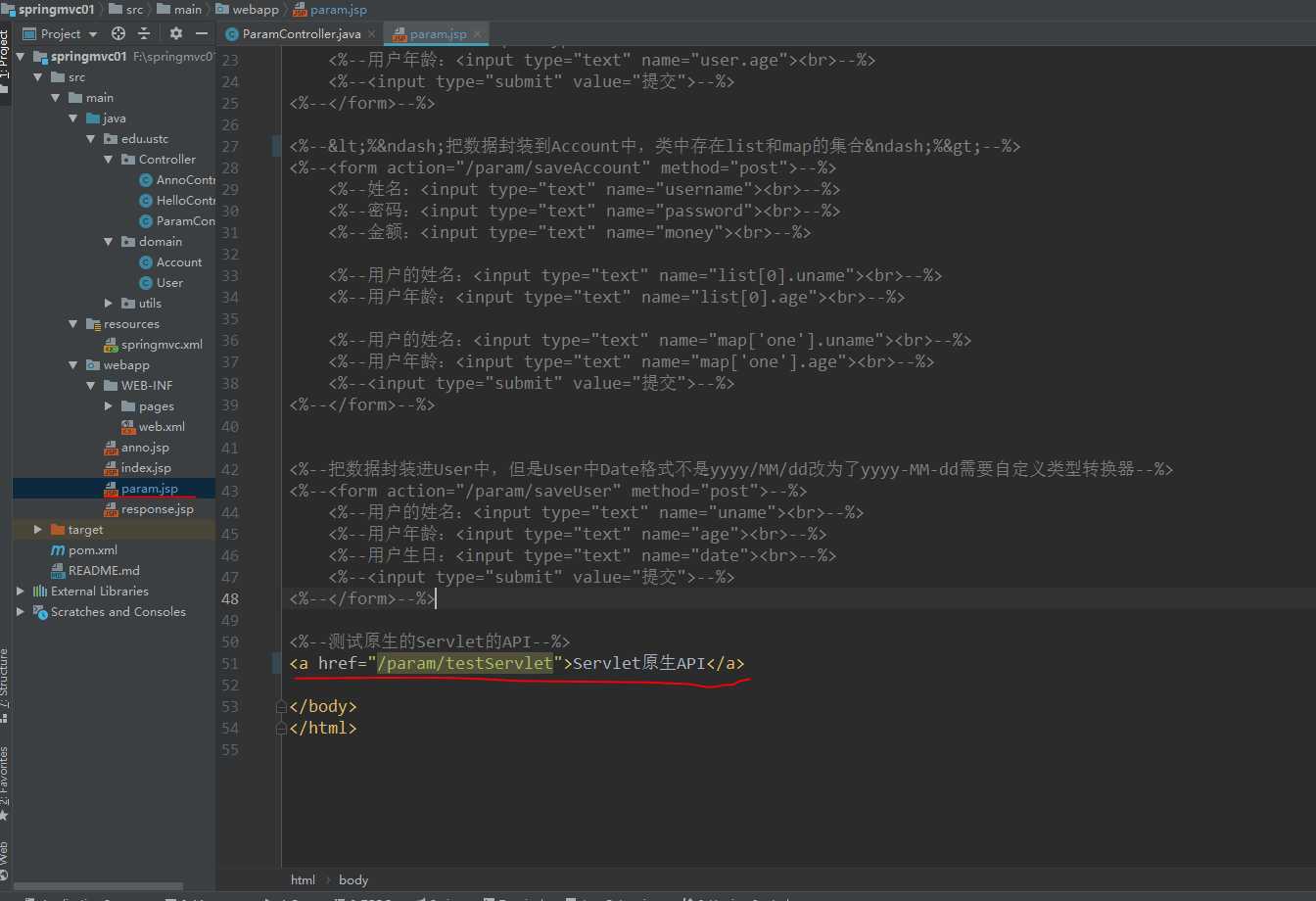Collapse the java folder arrow
Screen dimensions: 1316x901
point(73,118)
